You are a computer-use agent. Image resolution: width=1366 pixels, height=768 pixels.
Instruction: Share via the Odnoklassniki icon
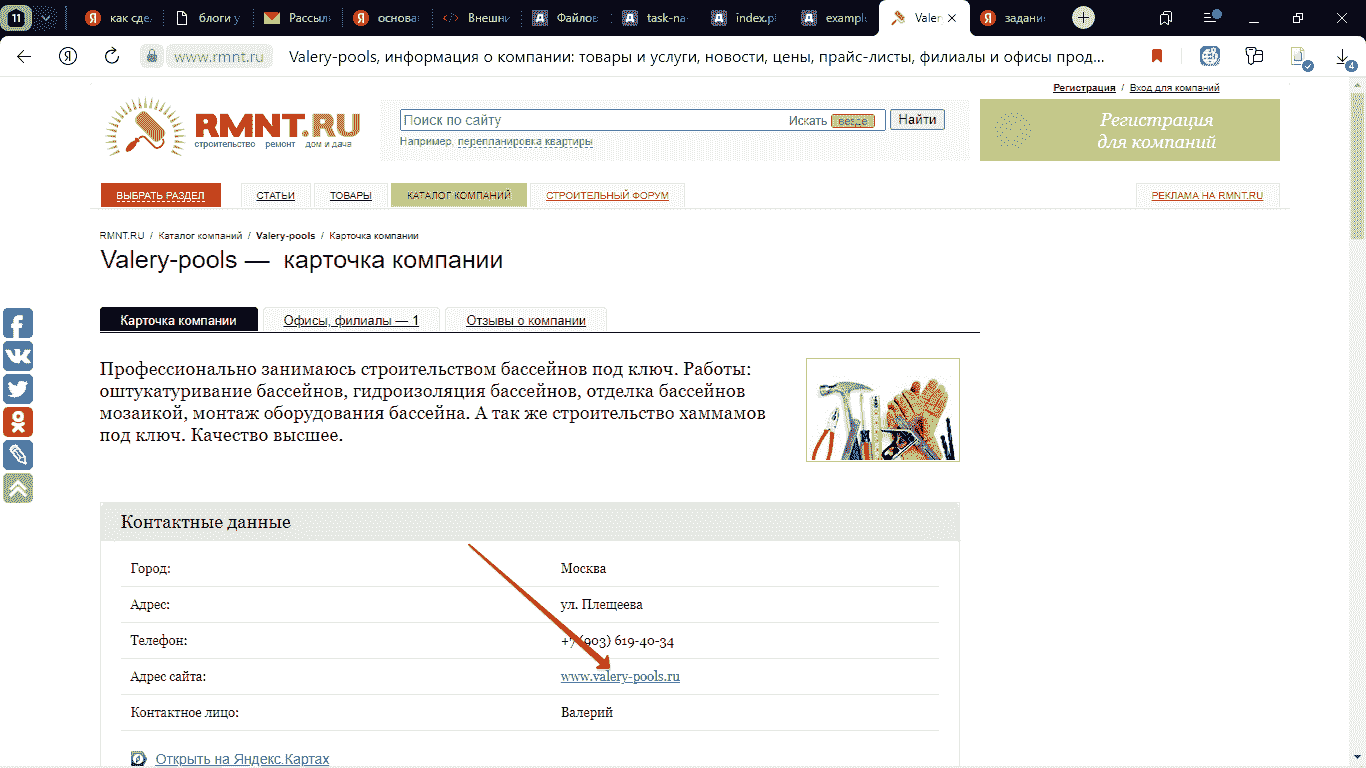18,422
